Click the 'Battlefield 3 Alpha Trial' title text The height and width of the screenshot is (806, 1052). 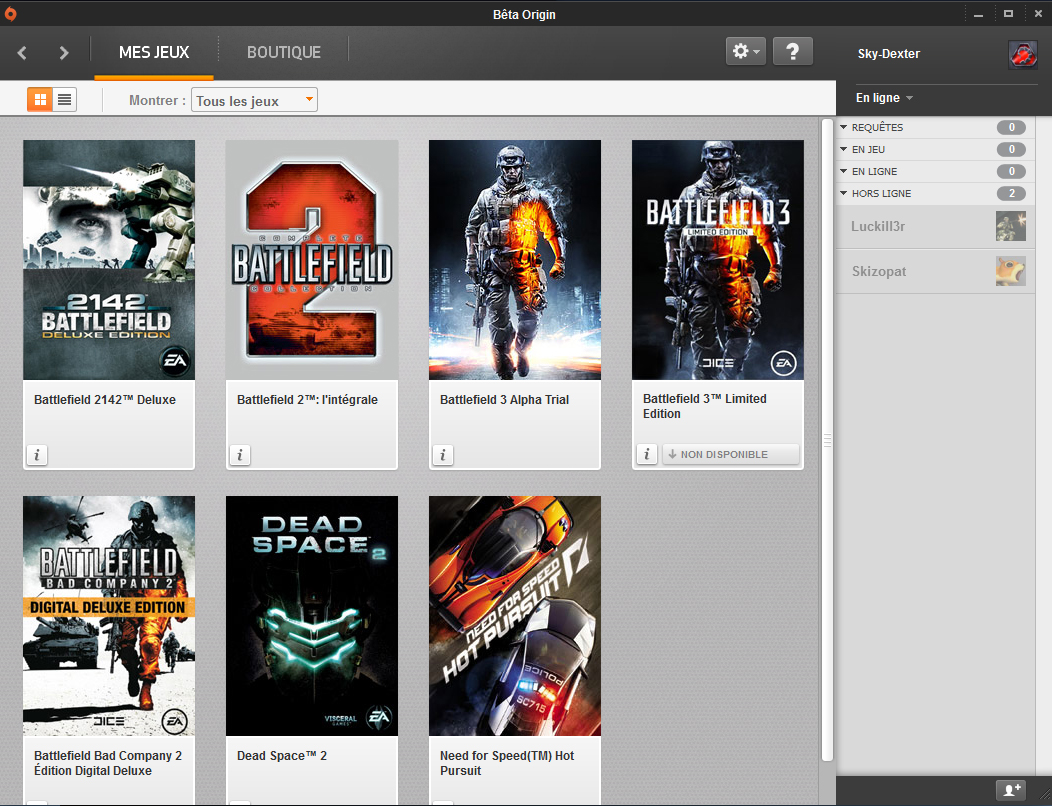505,400
